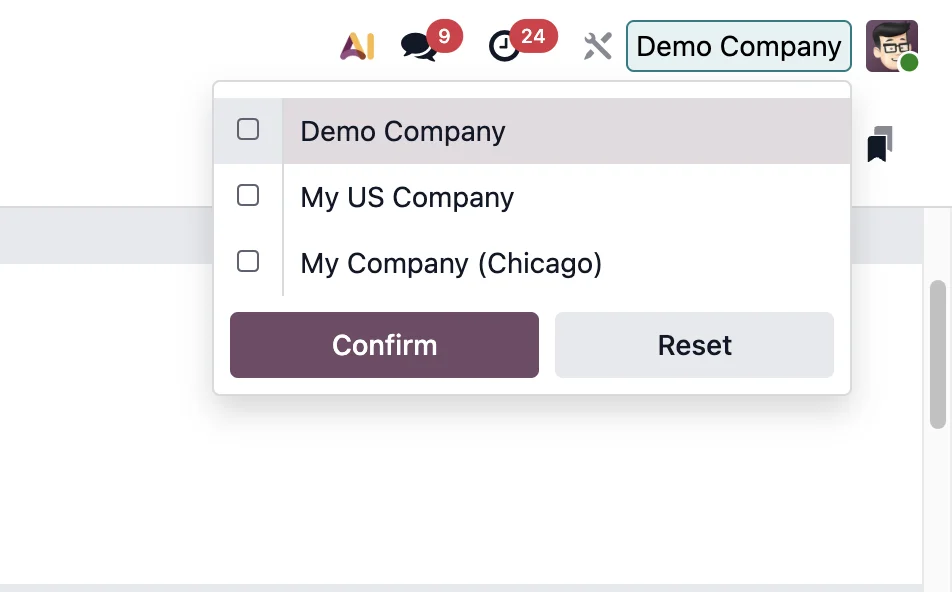Click the red 9 messages badge
Screen dimensions: 952x592
click(x=444, y=36)
